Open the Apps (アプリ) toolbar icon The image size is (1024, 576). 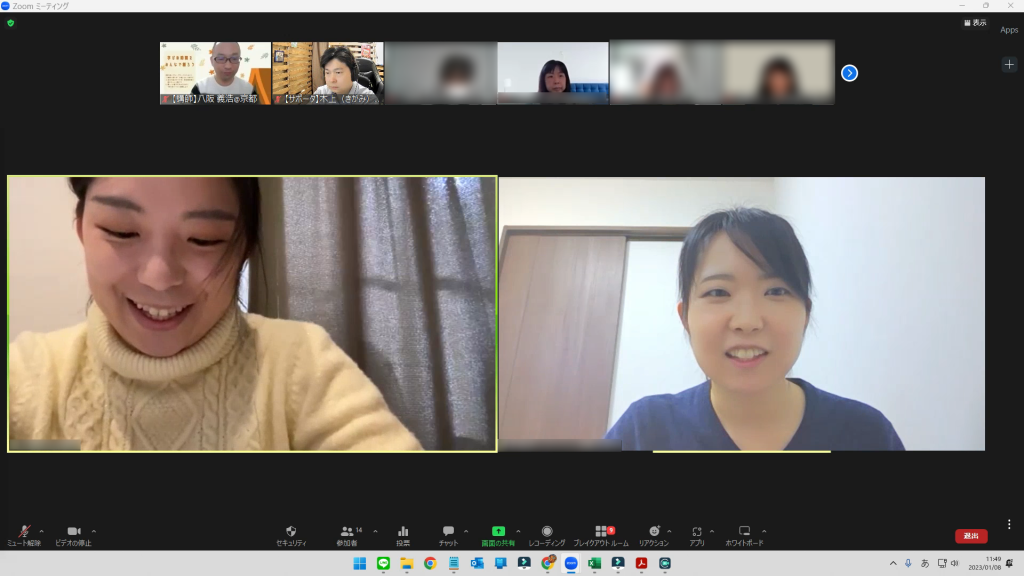697,531
